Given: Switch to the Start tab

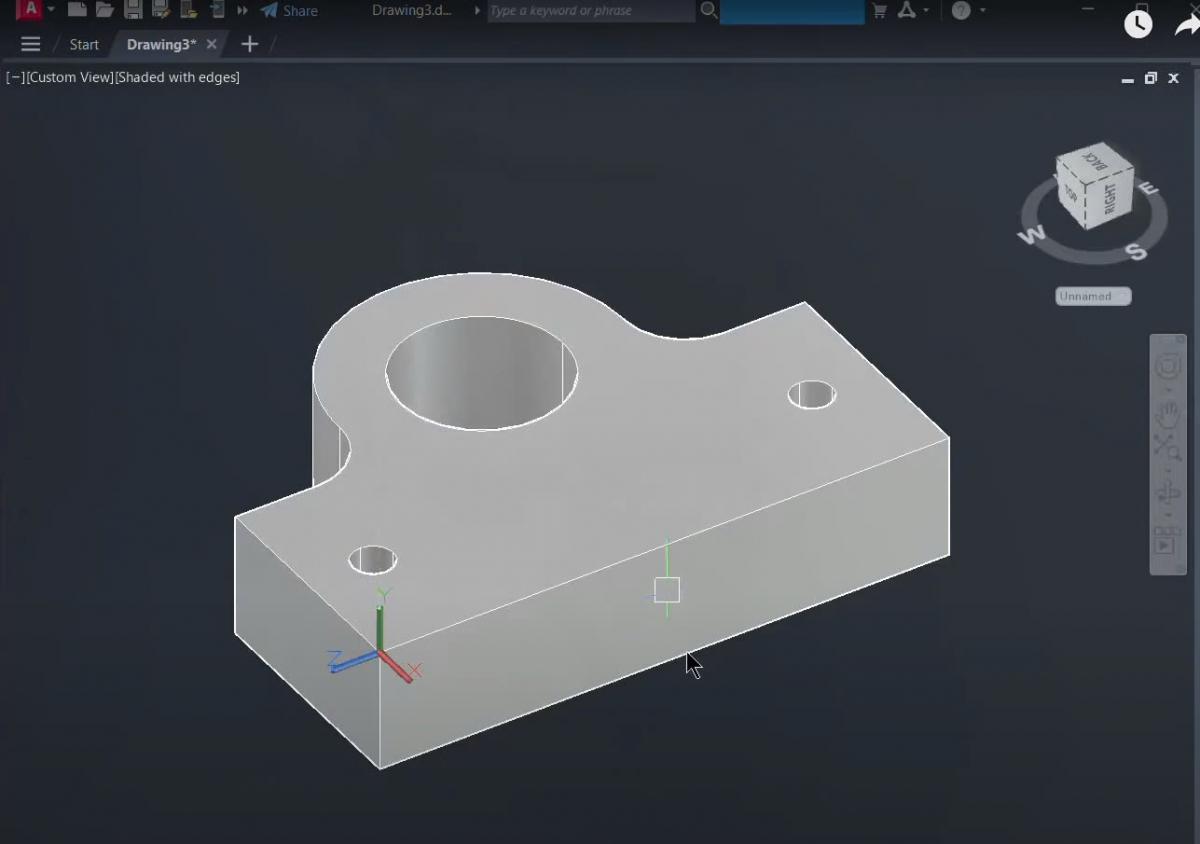Looking at the screenshot, I should tap(84, 44).
